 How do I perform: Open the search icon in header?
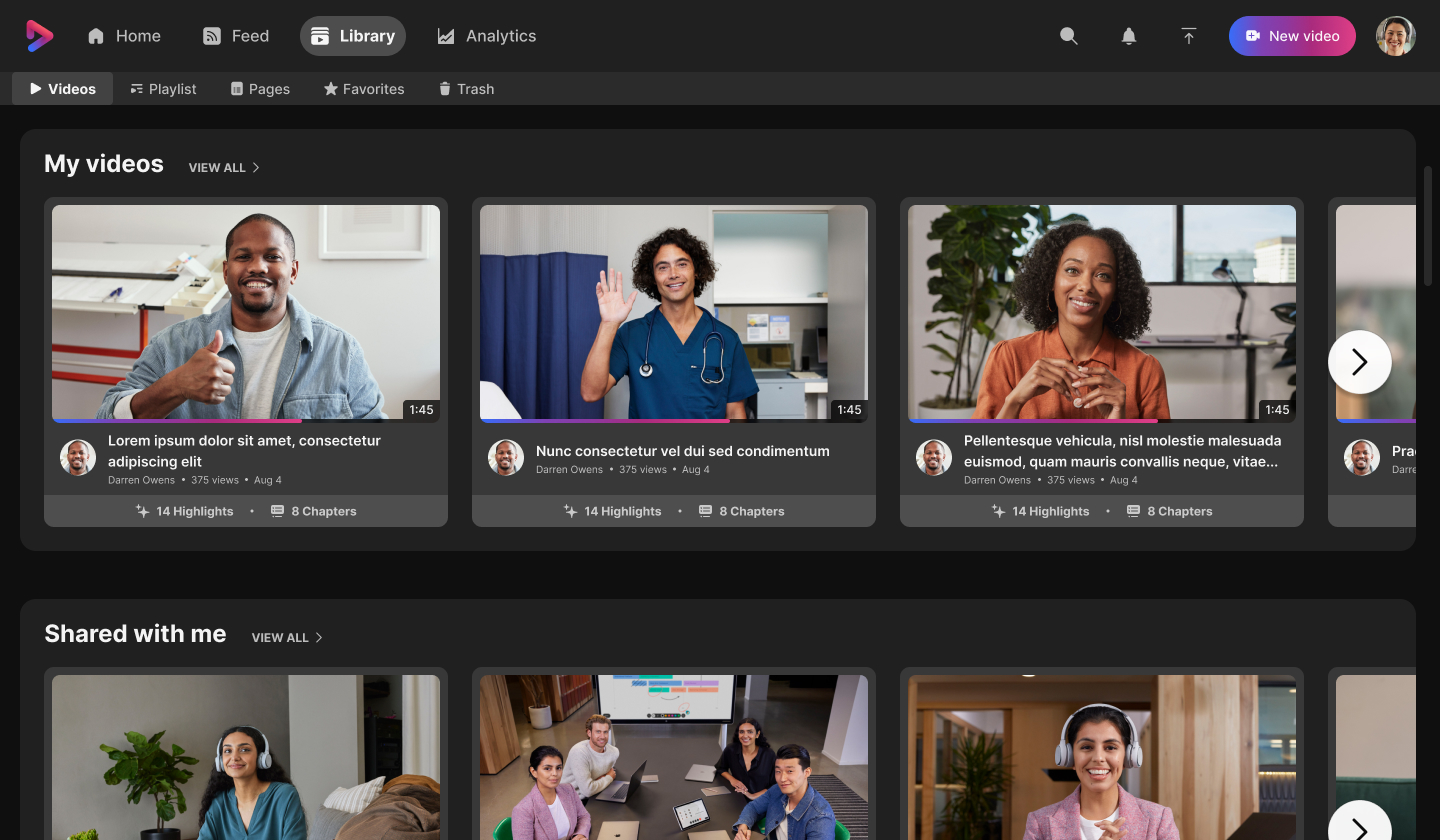coord(1069,36)
